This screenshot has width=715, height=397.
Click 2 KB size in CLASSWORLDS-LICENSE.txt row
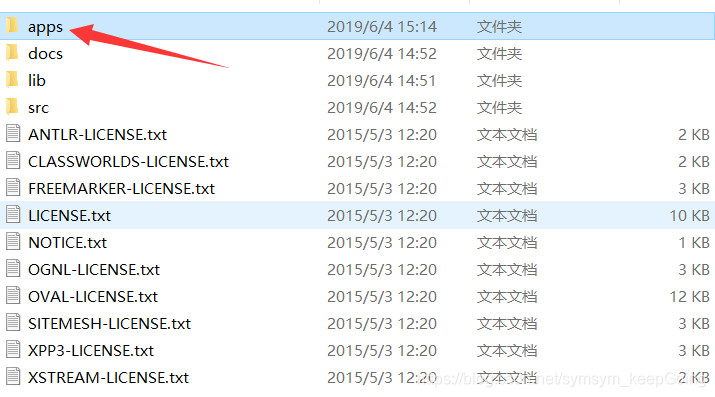(694, 161)
